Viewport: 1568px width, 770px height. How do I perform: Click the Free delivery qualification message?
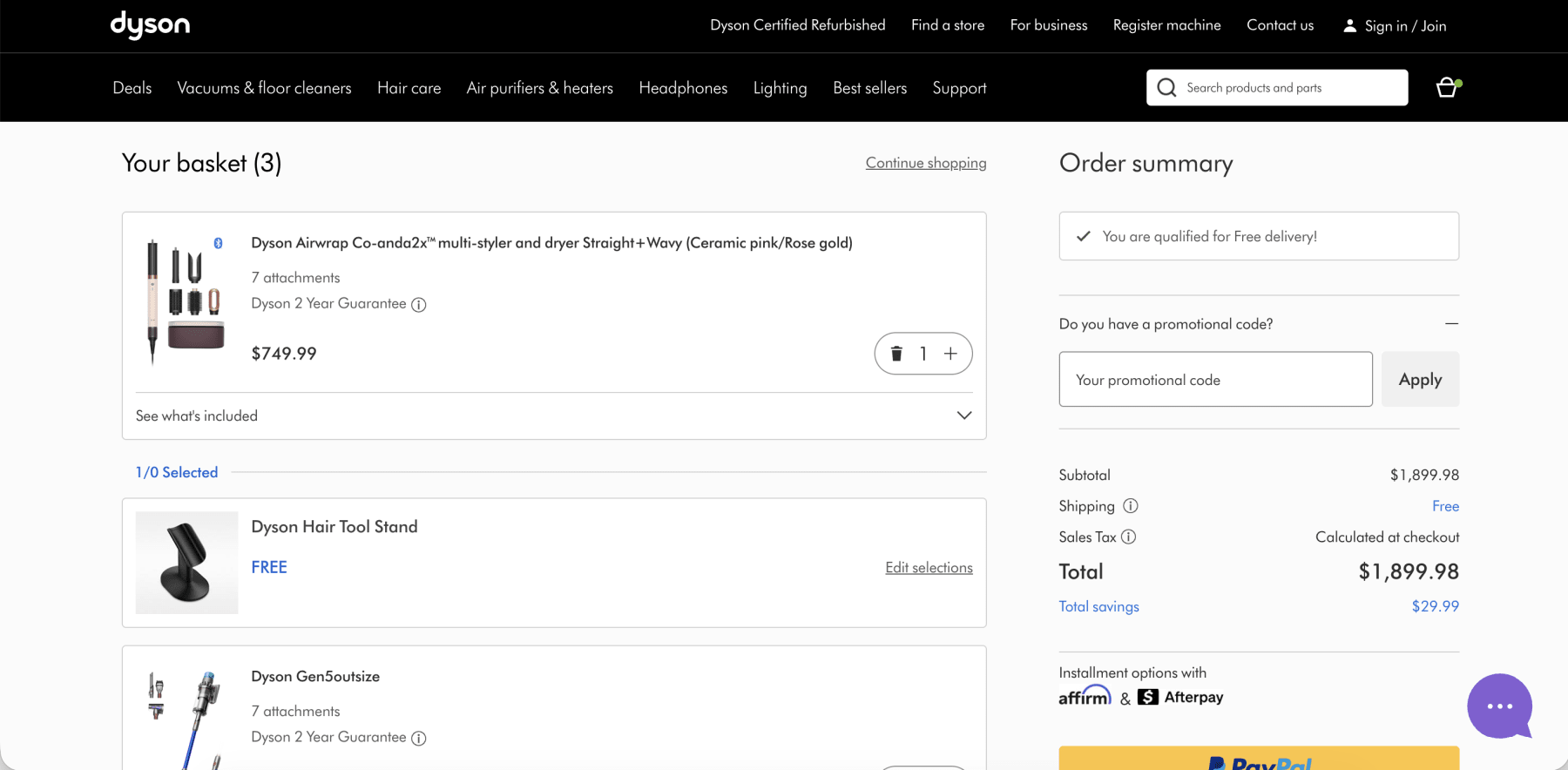(x=1259, y=236)
